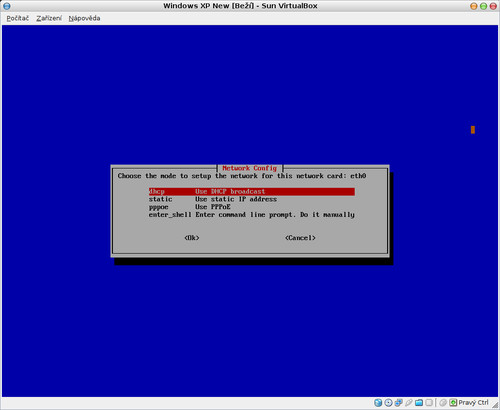Click the optical disc status icon
The image size is (500, 410).
click(x=388, y=403)
